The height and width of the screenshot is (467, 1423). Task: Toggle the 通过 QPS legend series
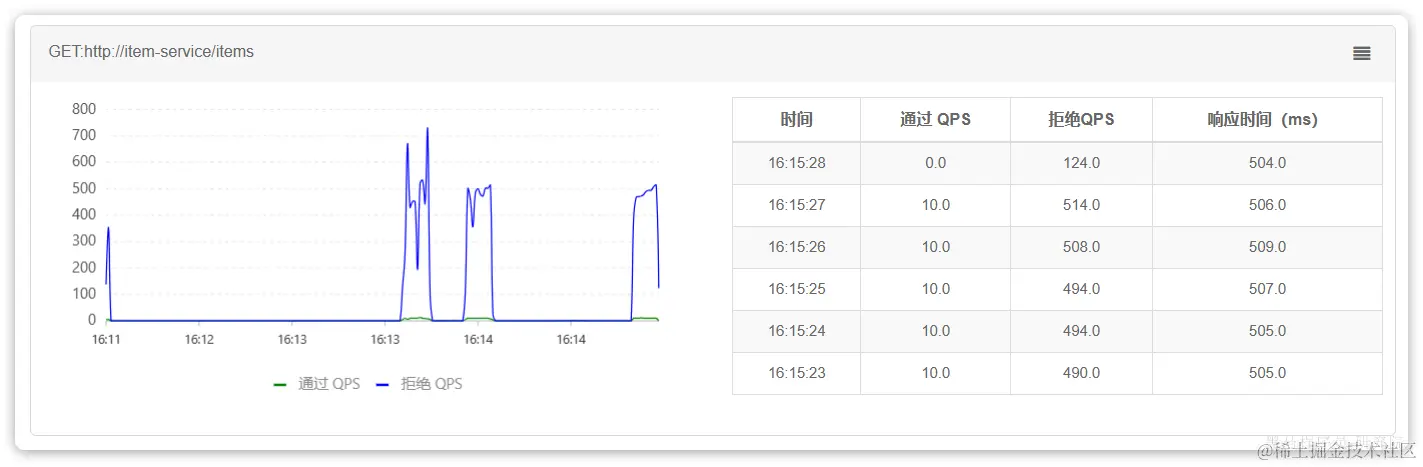click(316, 384)
